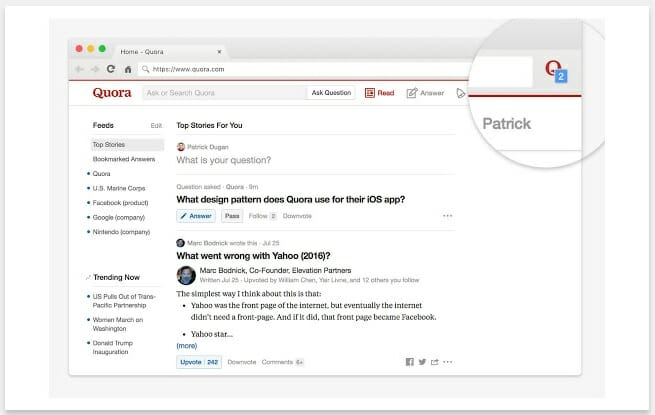Close the Home - Quora tab
The height and width of the screenshot is (415, 655).
[219, 52]
